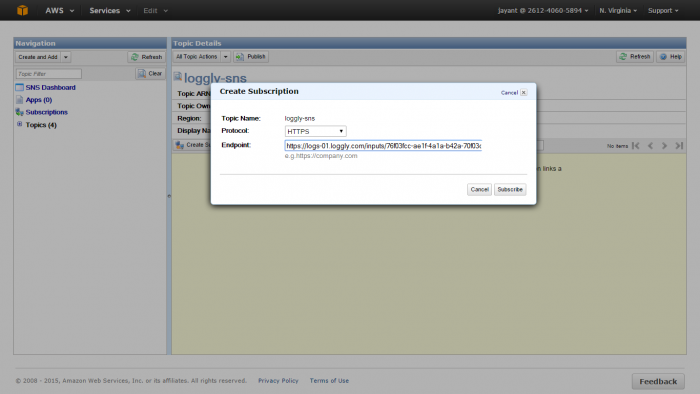Go to last page of subscriptions

point(679,146)
